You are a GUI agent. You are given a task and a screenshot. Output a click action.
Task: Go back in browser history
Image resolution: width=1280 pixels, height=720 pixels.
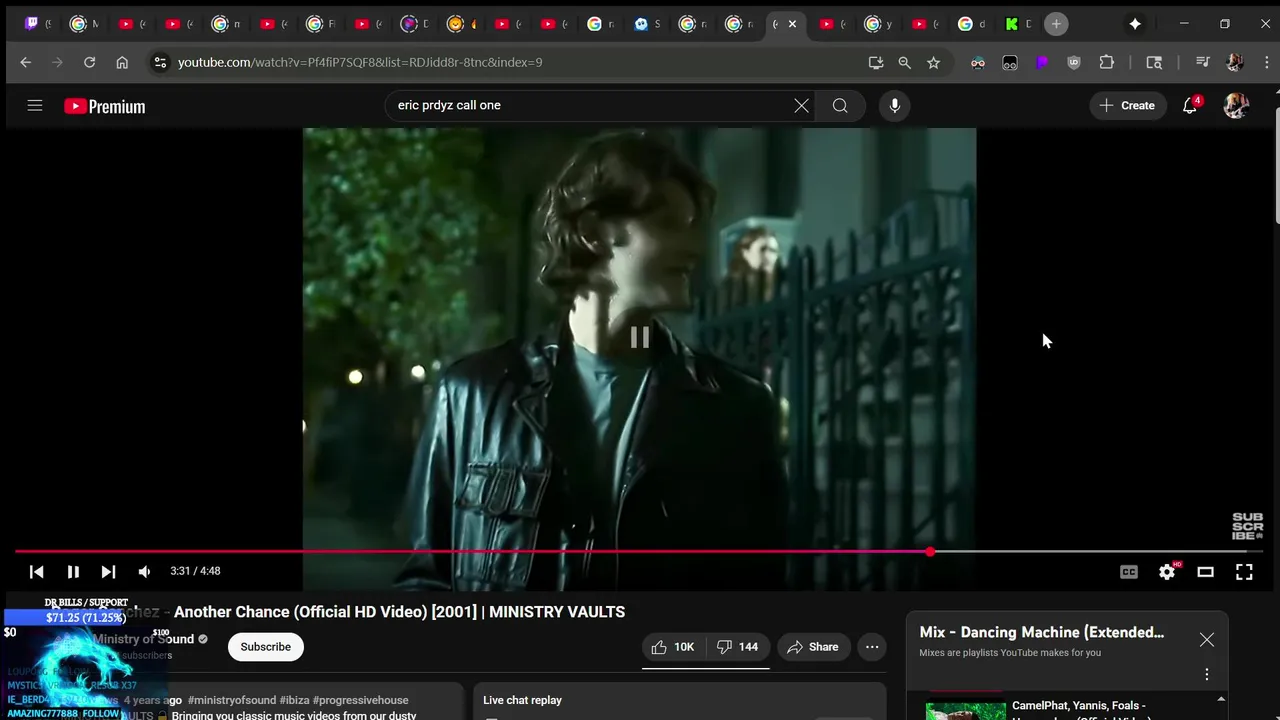click(26, 62)
